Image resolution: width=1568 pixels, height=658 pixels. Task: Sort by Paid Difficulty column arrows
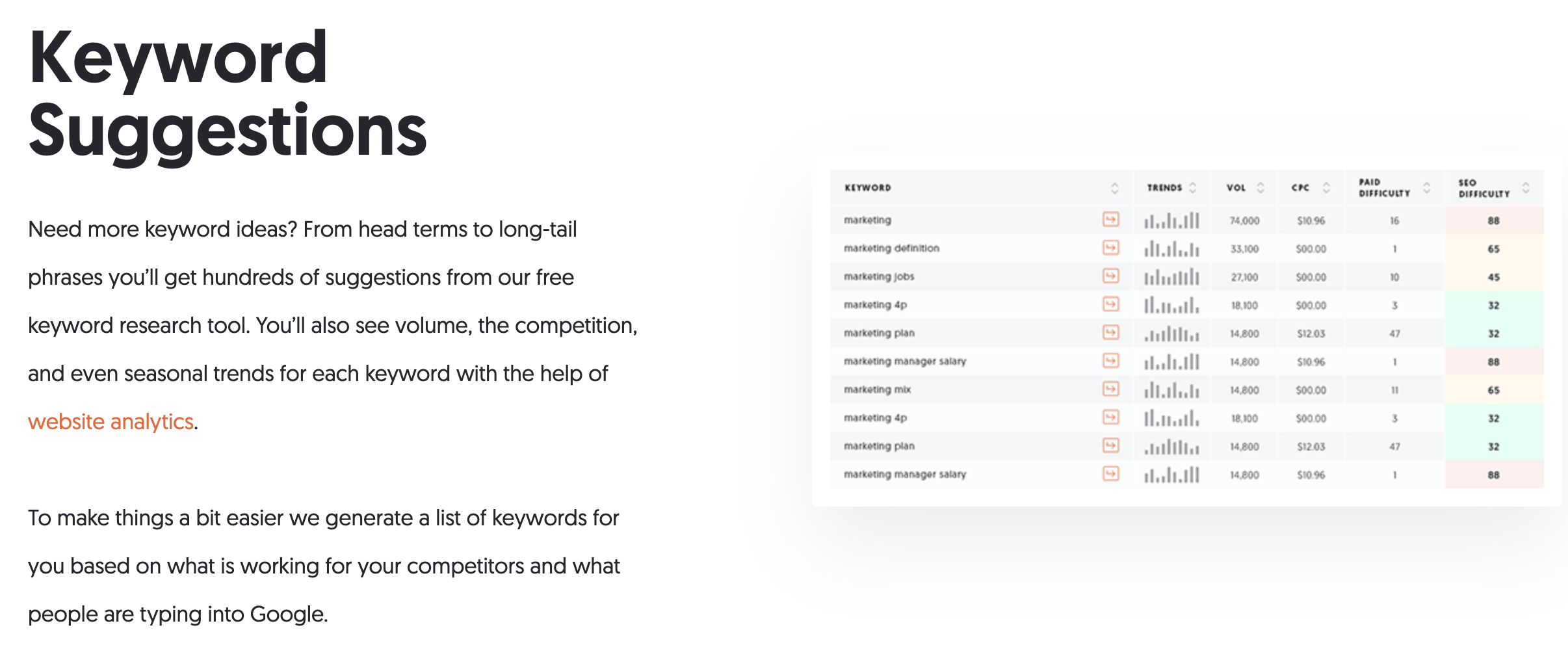tap(1427, 188)
